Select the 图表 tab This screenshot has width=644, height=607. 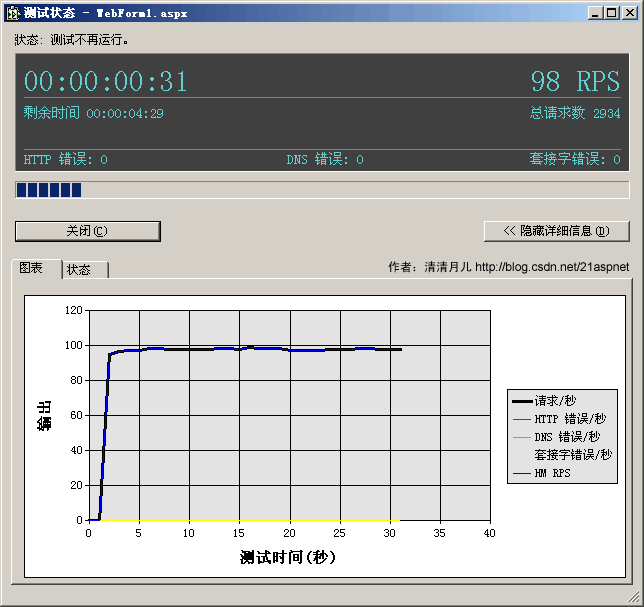coord(33,269)
